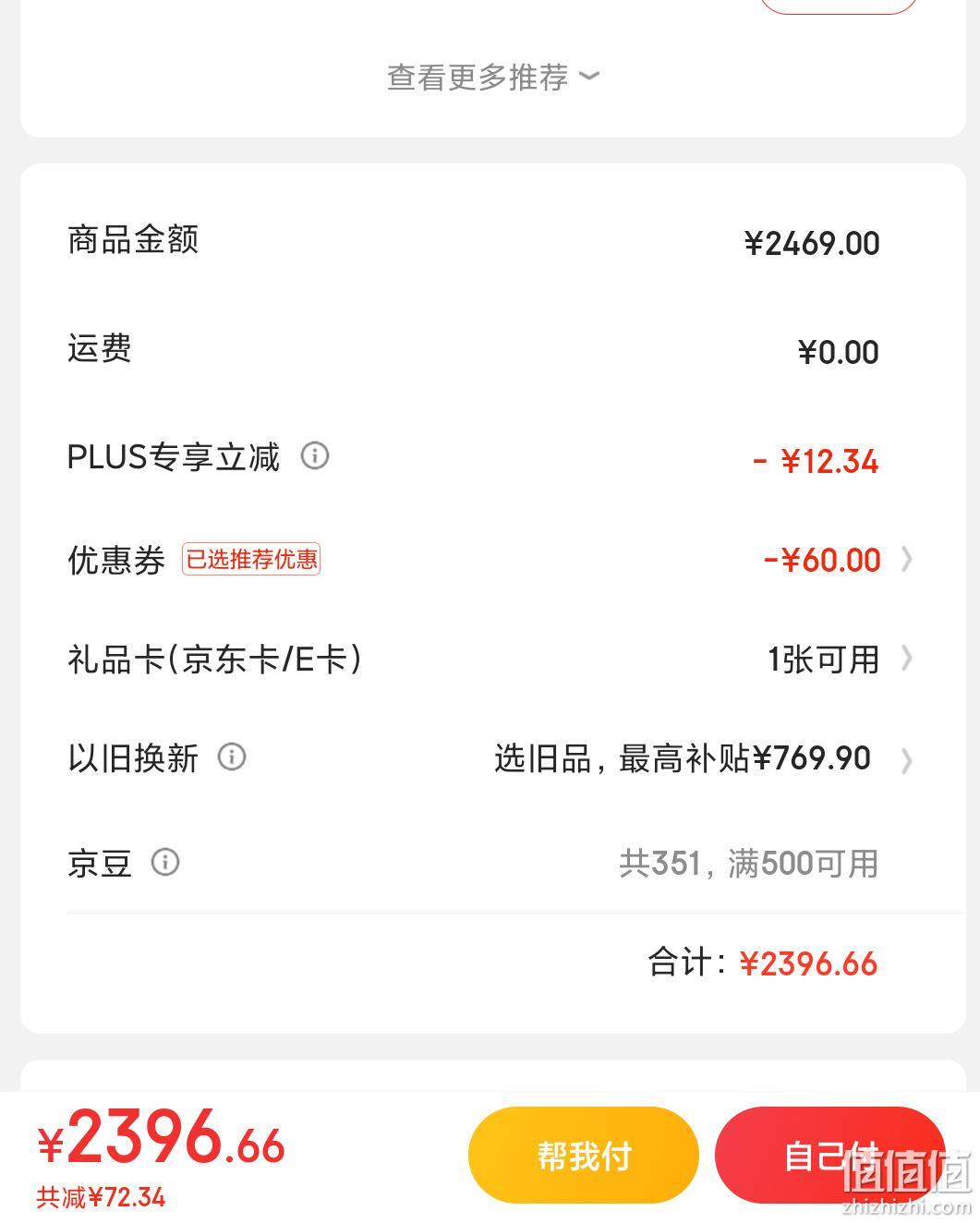Tap the 以旧换新 info icon
Screen dimensions: 980x1223
tap(232, 757)
